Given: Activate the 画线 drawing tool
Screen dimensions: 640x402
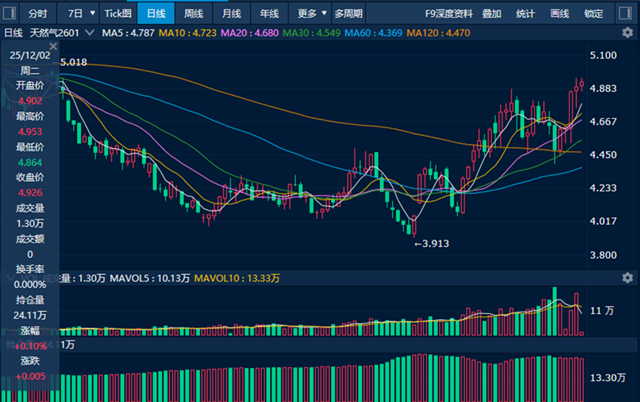Looking at the screenshot, I should tap(559, 14).
